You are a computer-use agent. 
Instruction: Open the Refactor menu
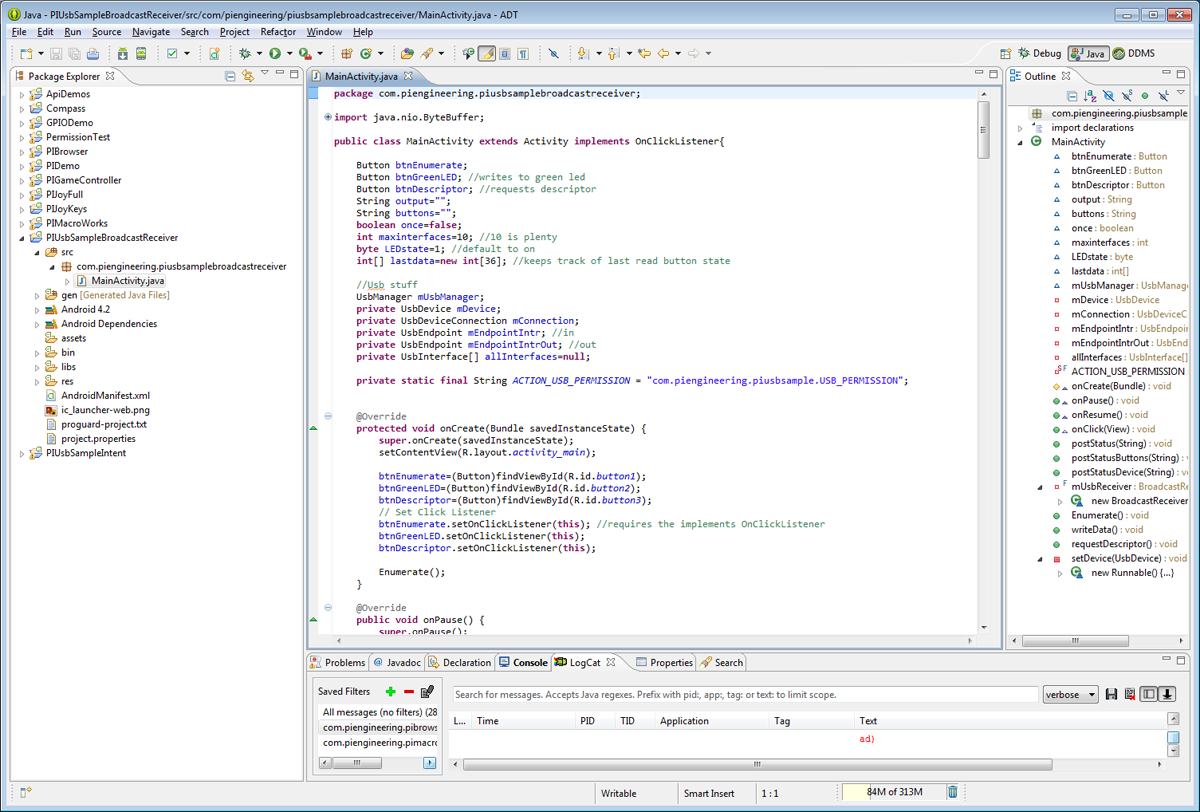(278, 32)
